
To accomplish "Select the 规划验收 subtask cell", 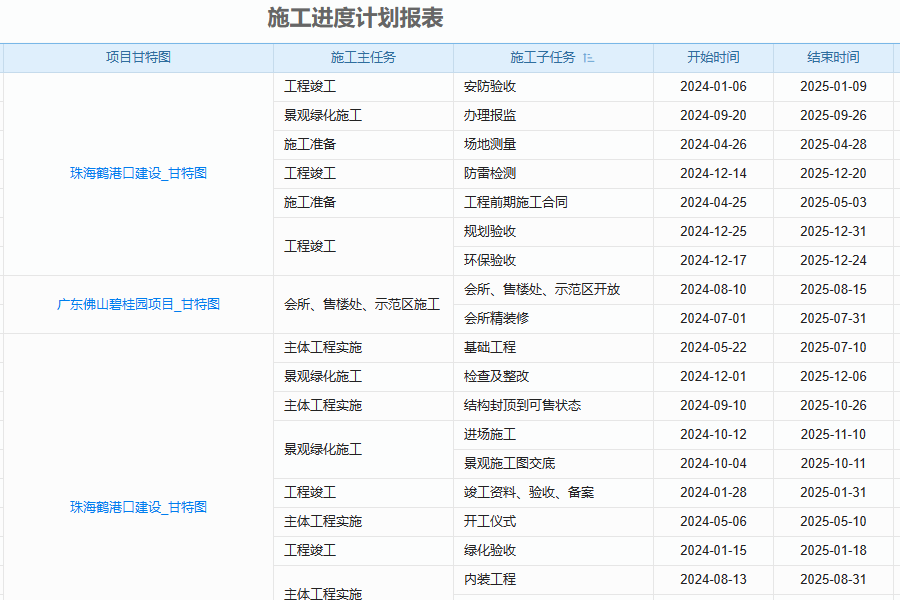I will tap(553, 231).
